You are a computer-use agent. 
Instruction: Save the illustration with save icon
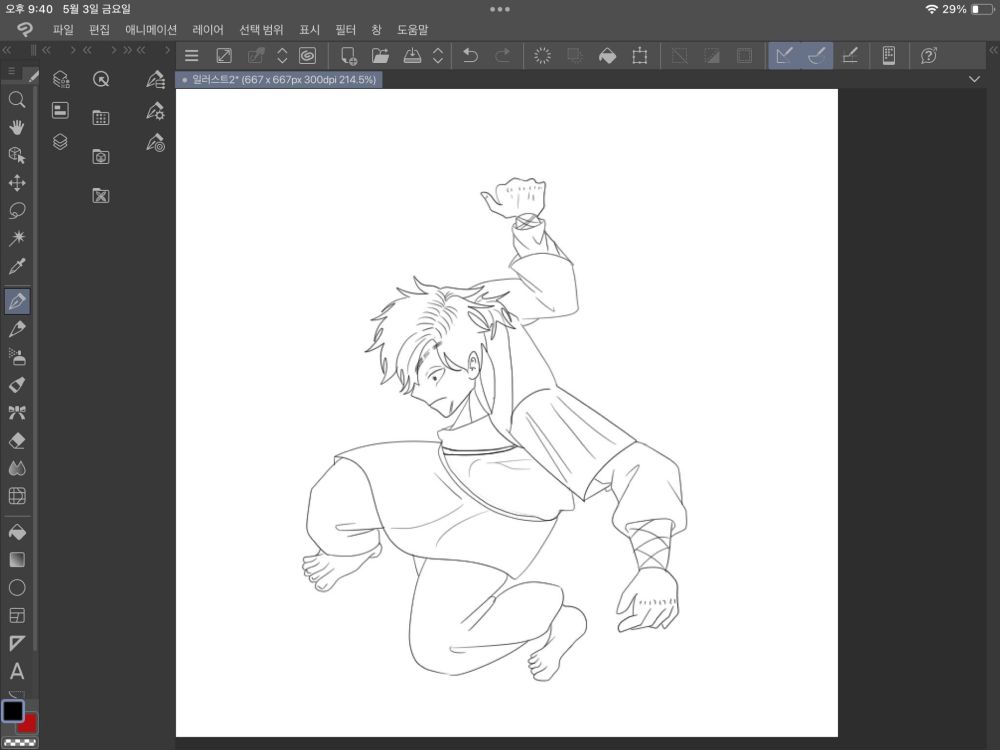pyautogui.click(x=412, y=55)
